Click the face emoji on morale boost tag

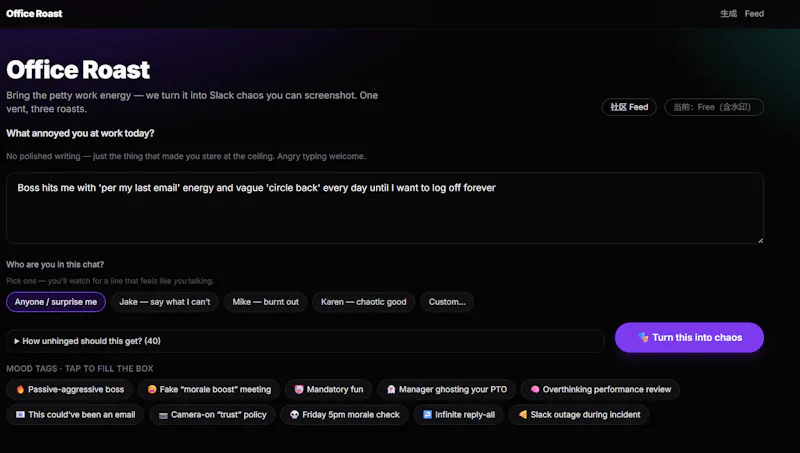click(x=152, y=389)
